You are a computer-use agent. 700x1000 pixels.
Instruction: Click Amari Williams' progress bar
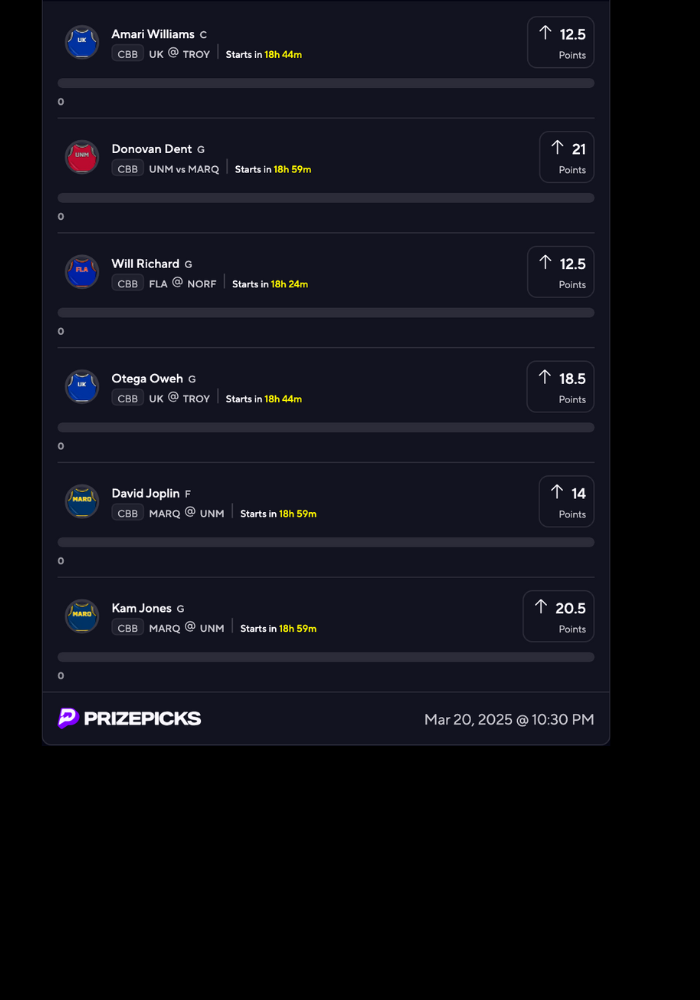(326, 83)
